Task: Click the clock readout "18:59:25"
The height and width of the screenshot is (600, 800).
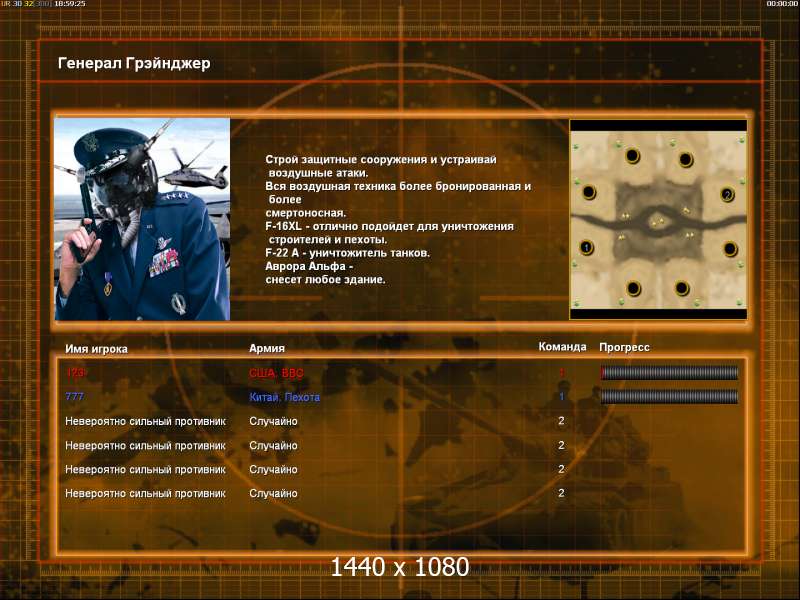Action: [x=70, y=4]
